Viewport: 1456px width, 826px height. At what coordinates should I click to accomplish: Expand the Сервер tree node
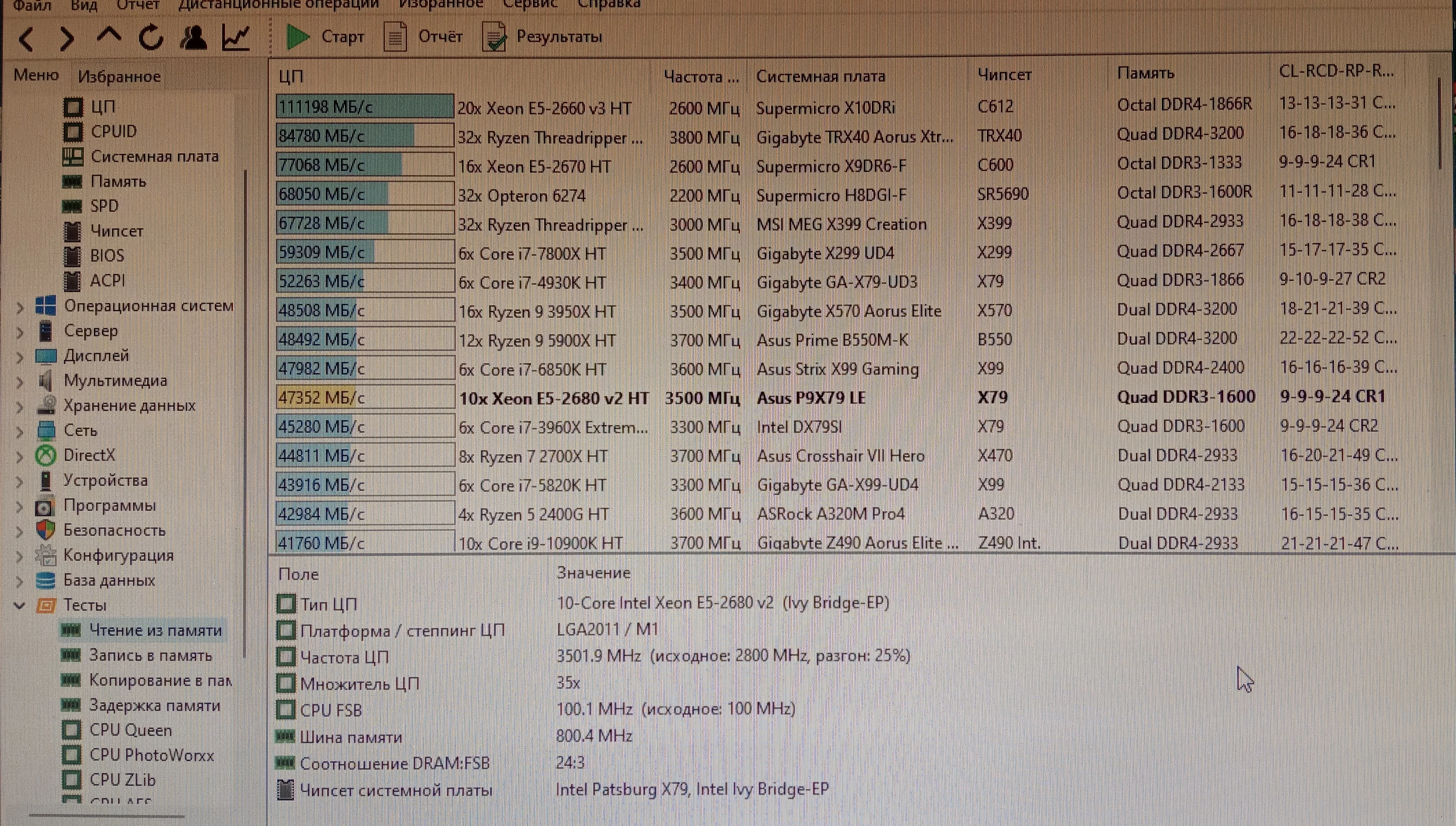[20, 332]
